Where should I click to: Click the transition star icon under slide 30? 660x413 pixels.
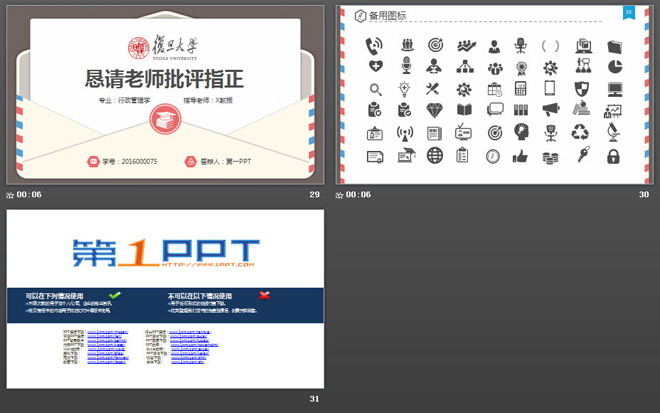pyautogui.click(x=339, y=195)
